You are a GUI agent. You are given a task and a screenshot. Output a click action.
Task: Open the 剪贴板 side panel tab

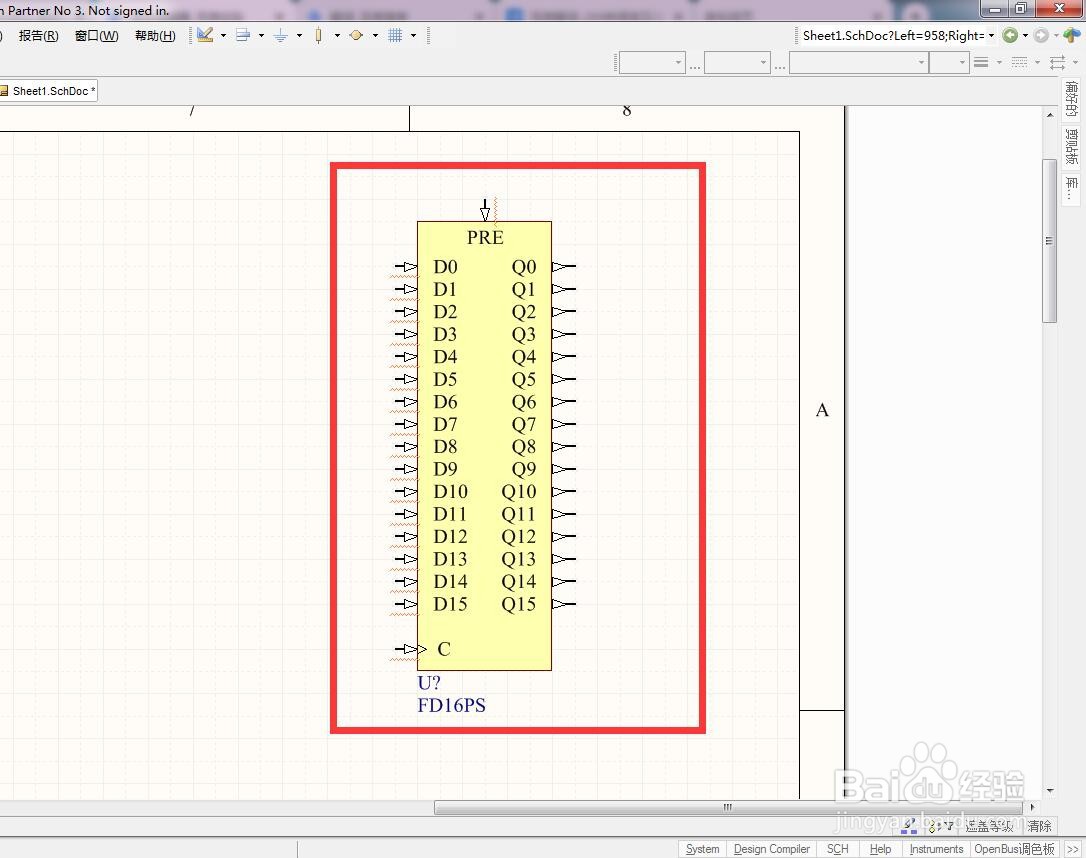pos(1071,146)
